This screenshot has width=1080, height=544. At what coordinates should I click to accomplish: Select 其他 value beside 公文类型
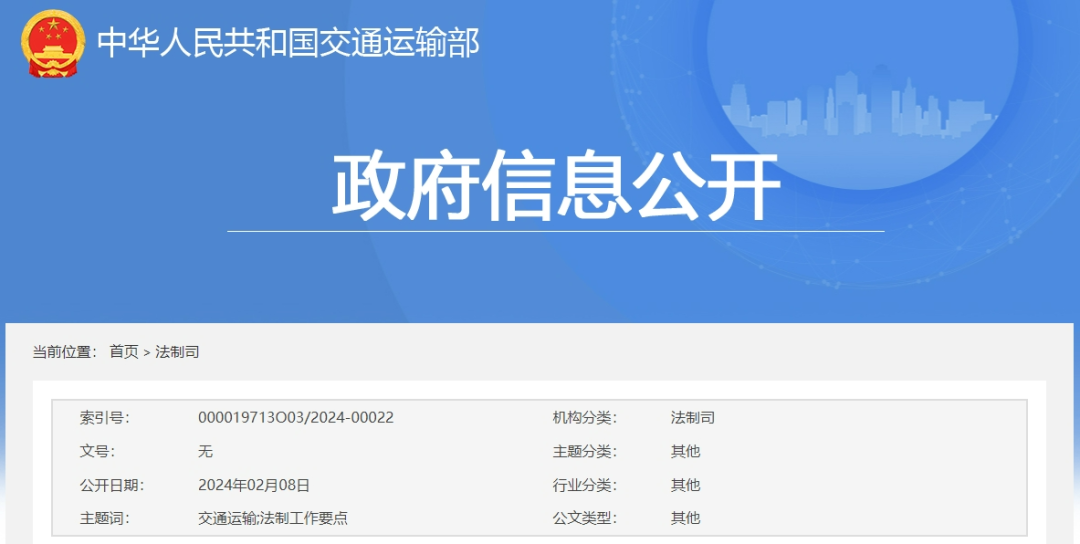tap(685, 518)
